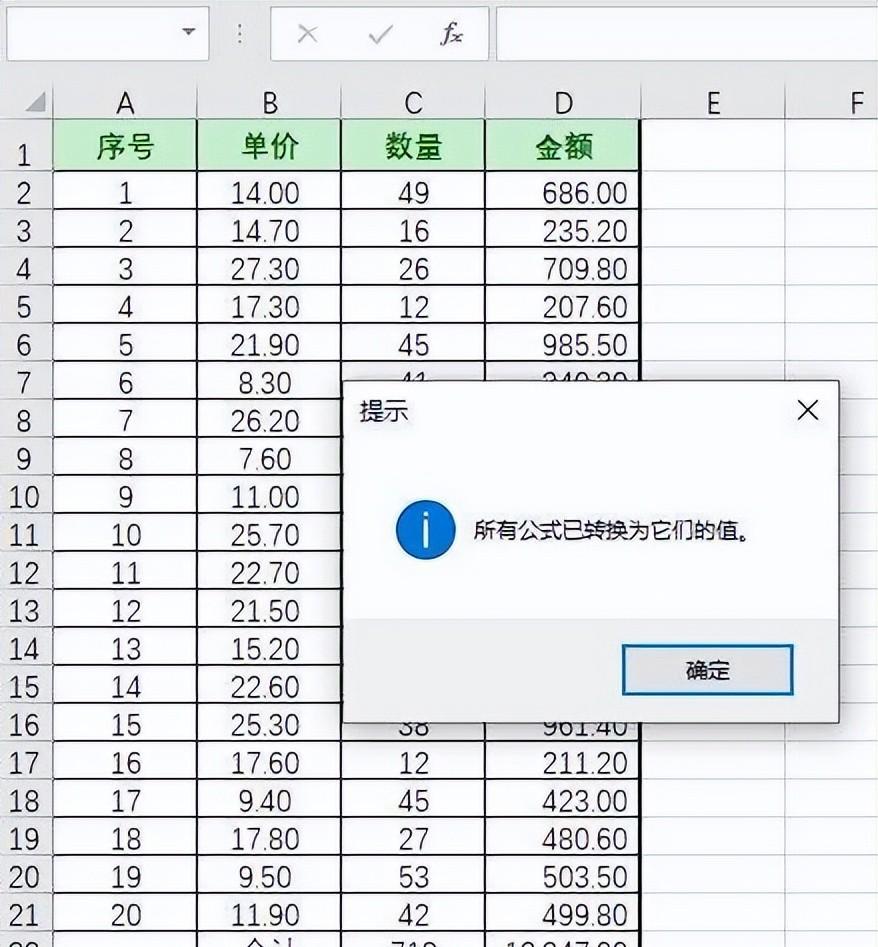Select column B header
Viewport: 878px width, 947px height.
click(x=269, y=103)
